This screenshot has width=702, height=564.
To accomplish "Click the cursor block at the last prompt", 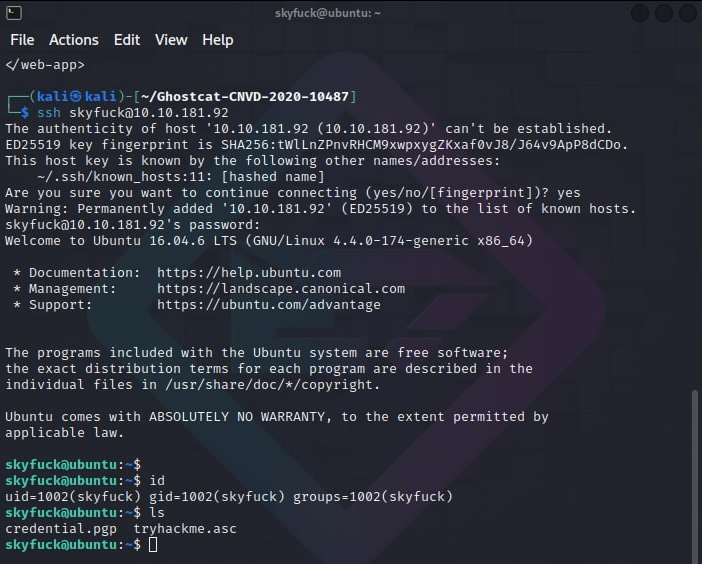I will (x=153, y=545).
